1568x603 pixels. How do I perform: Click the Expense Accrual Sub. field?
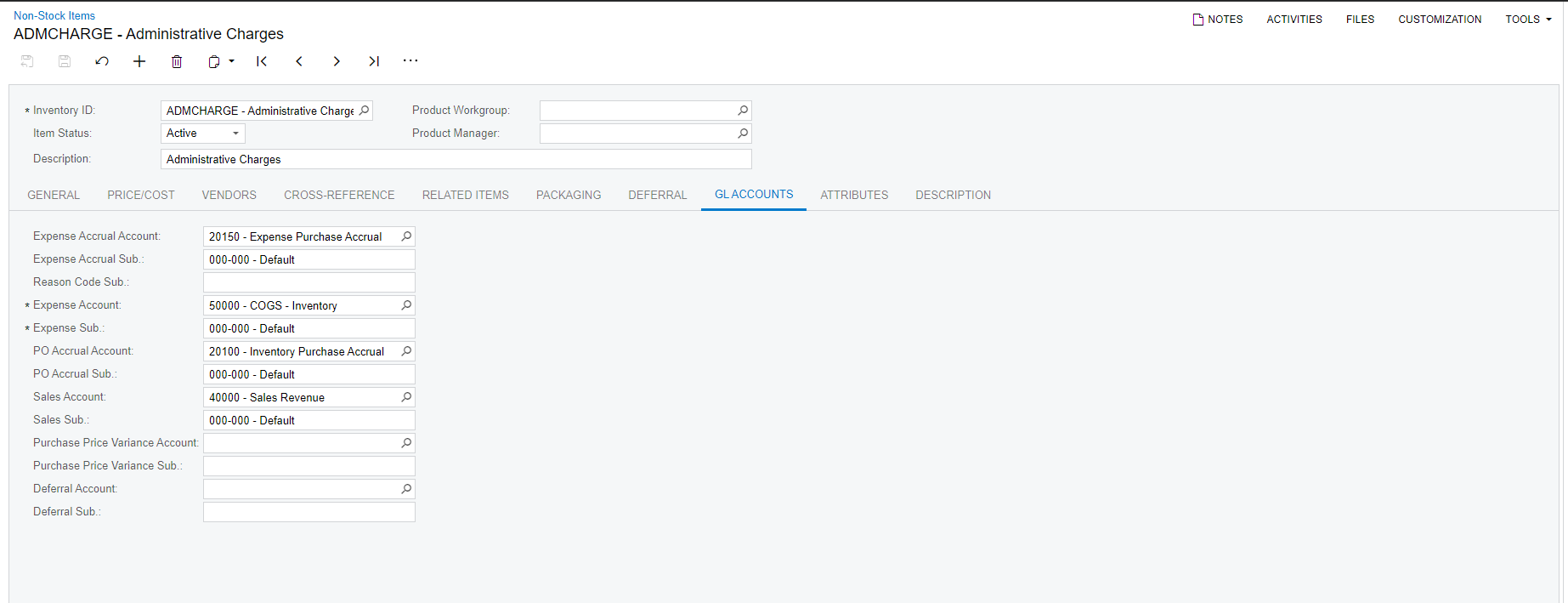309,259
